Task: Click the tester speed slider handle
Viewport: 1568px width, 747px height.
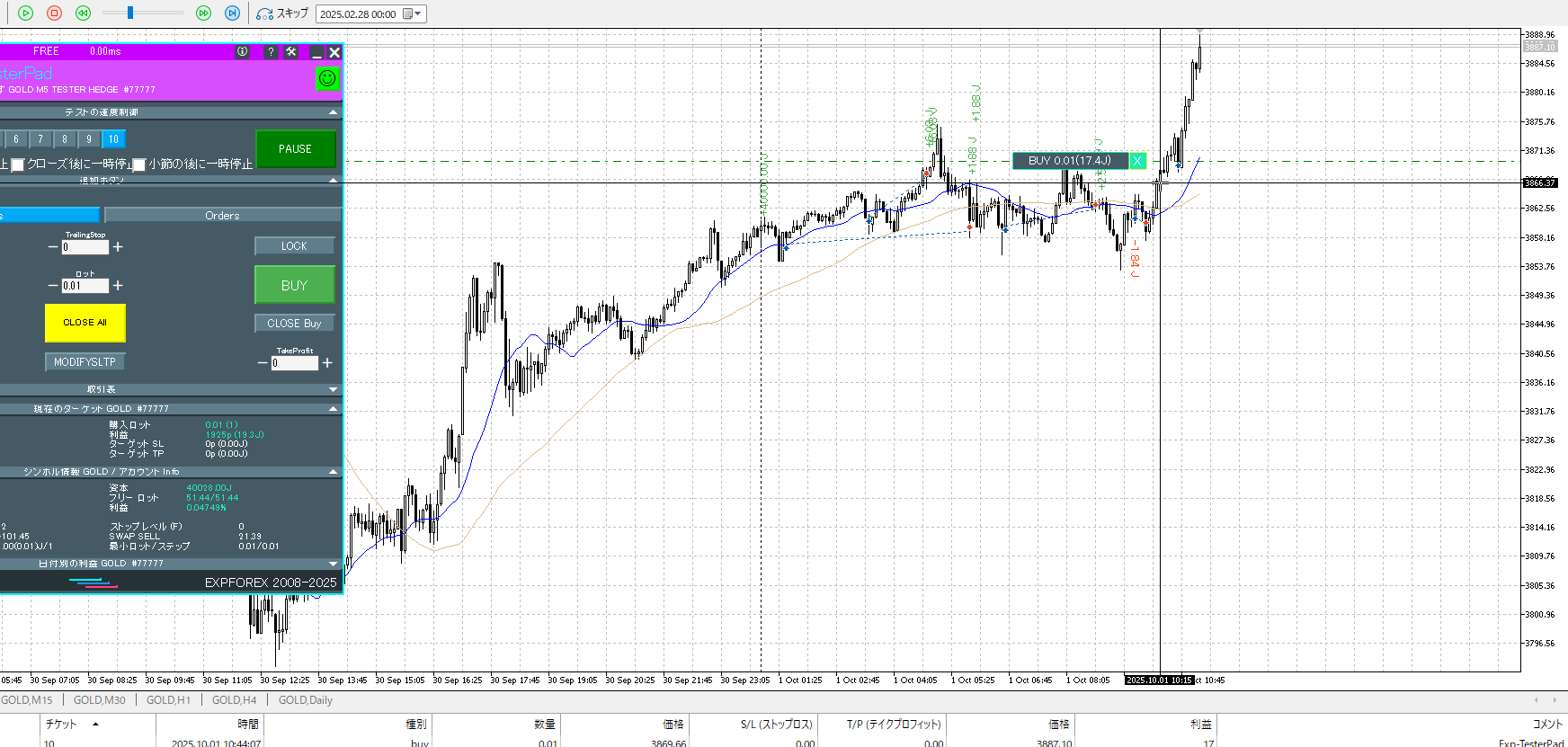Action: tap(130, 13)
